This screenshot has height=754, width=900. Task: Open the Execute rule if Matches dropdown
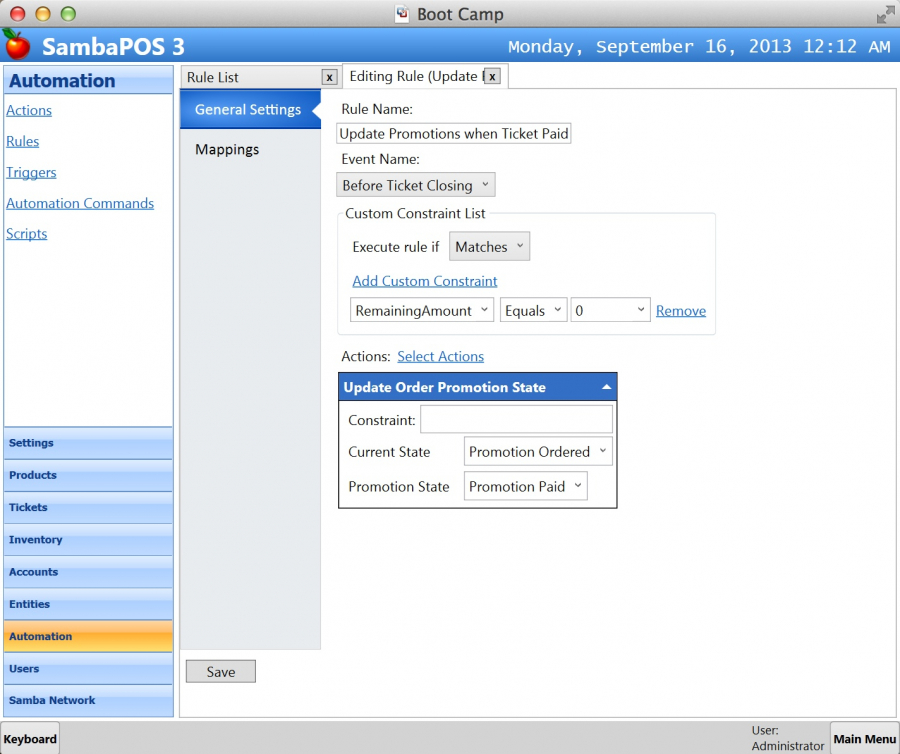489,247
